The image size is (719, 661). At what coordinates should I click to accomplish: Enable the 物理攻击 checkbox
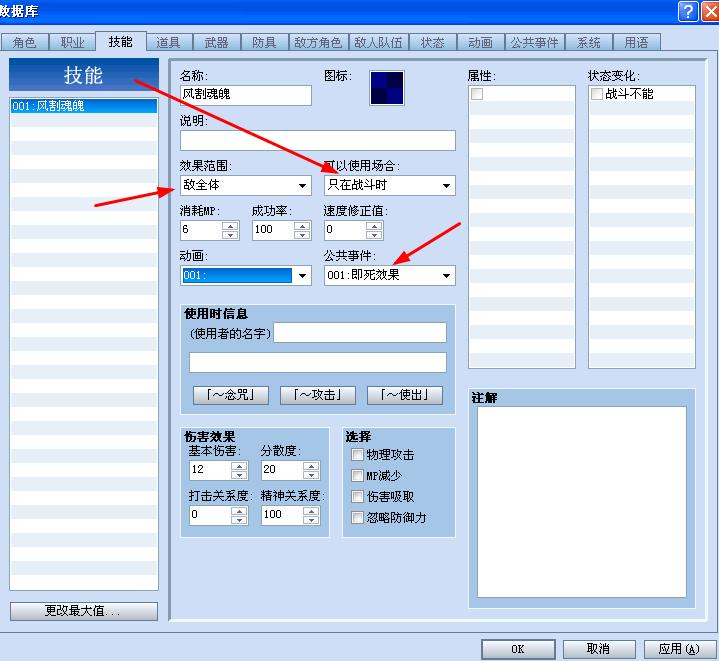tap(357, 455)
